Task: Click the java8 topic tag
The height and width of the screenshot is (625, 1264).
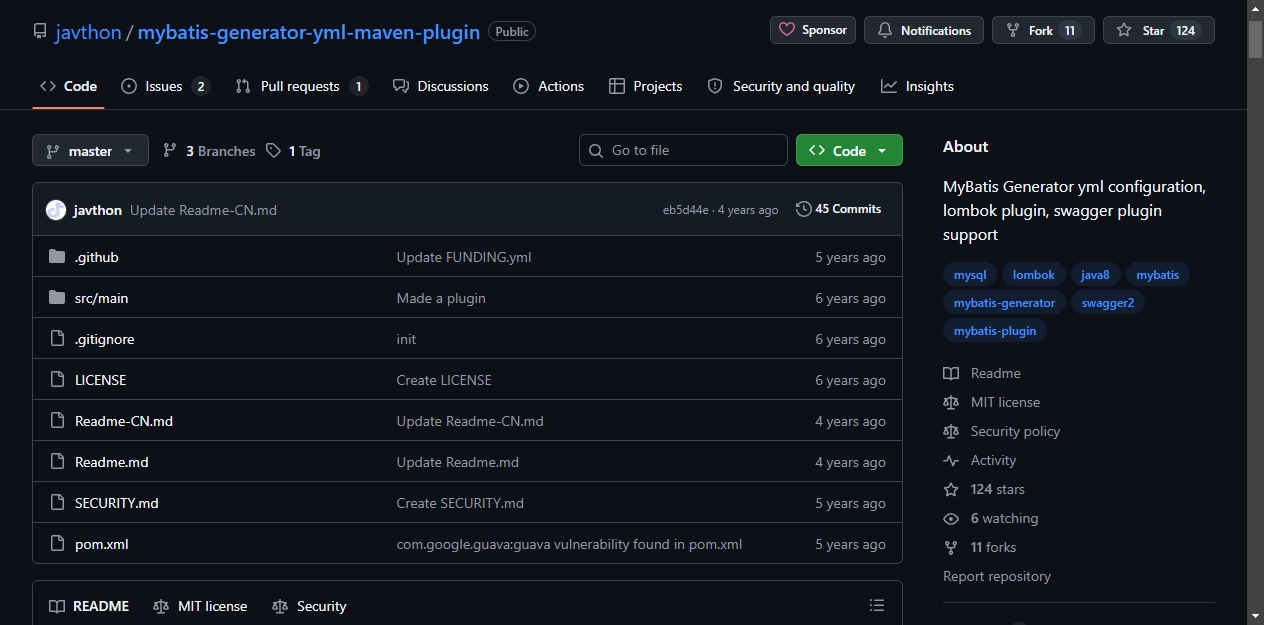Action: click(x=1095, y=274)
